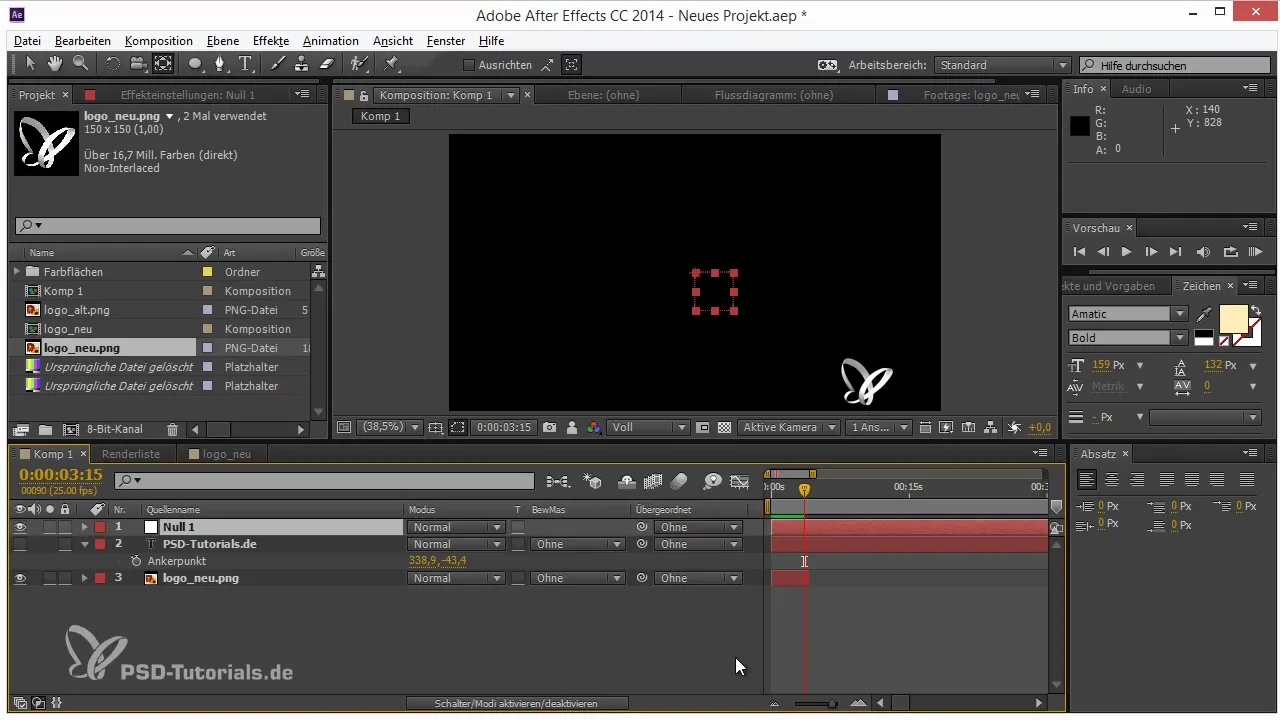Select the Eraser tool
This screenshot has height=720, width=1280.
click(x=326, y=64)
